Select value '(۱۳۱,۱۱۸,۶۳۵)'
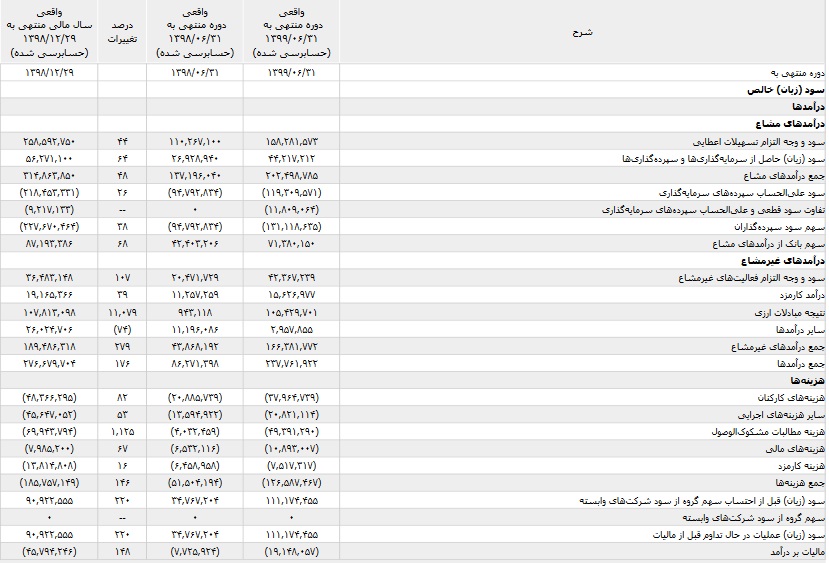This screenshot has width=829, height=563. (291, 226)
